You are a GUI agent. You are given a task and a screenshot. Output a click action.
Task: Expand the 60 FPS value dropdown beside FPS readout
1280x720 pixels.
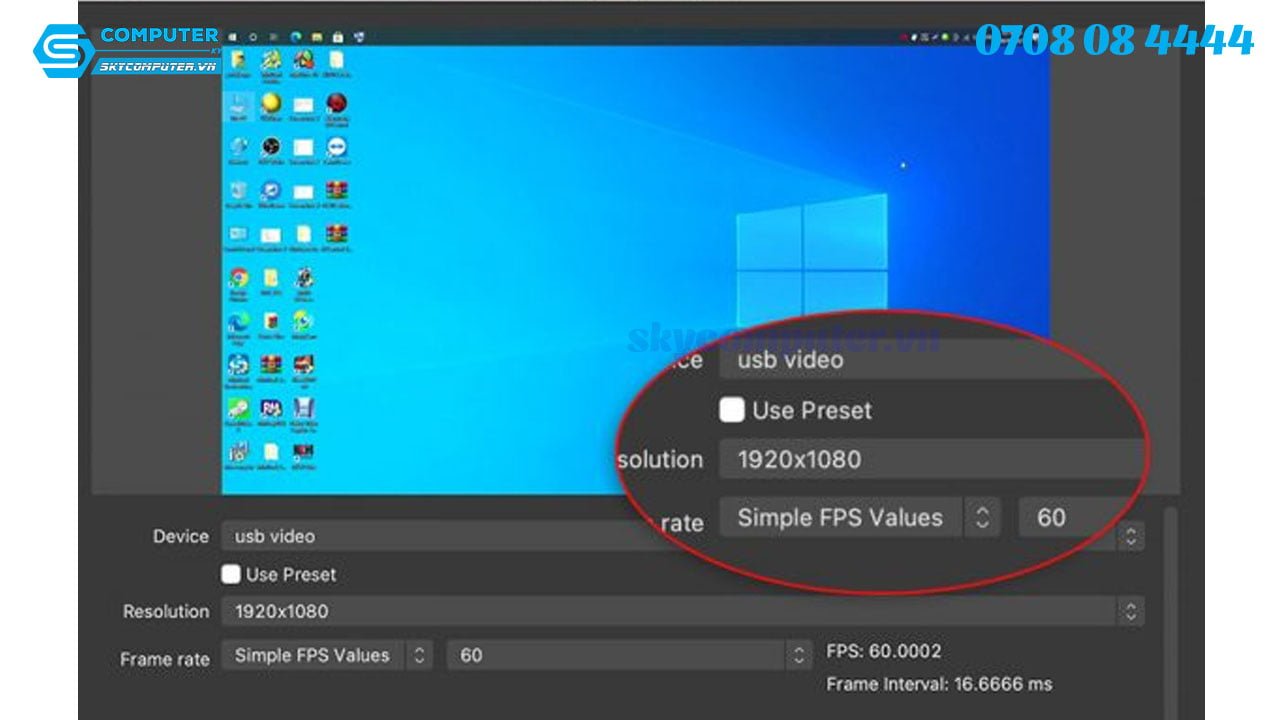[x=798, y=656]
